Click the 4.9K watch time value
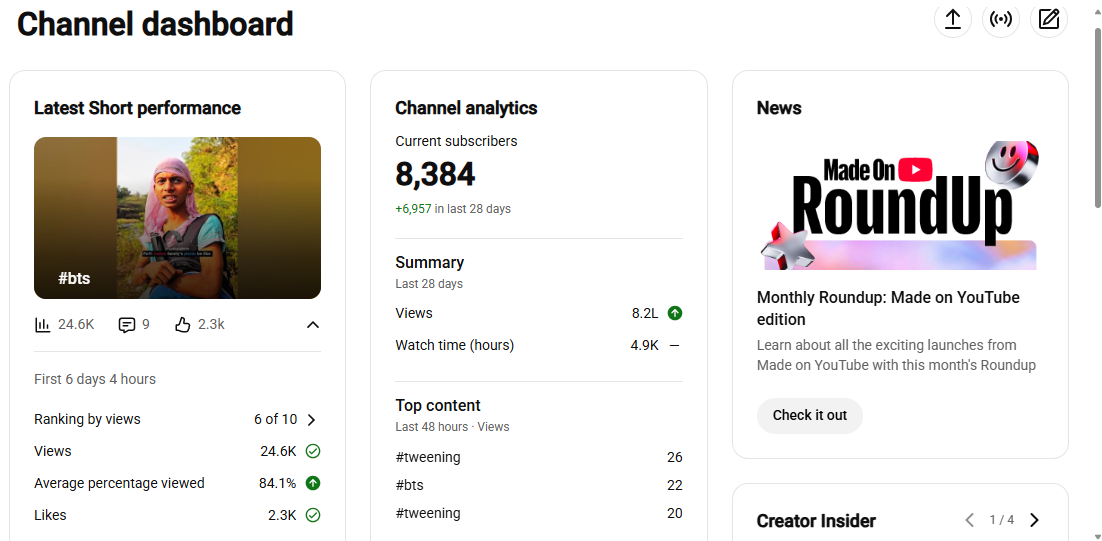 point(644,345)
